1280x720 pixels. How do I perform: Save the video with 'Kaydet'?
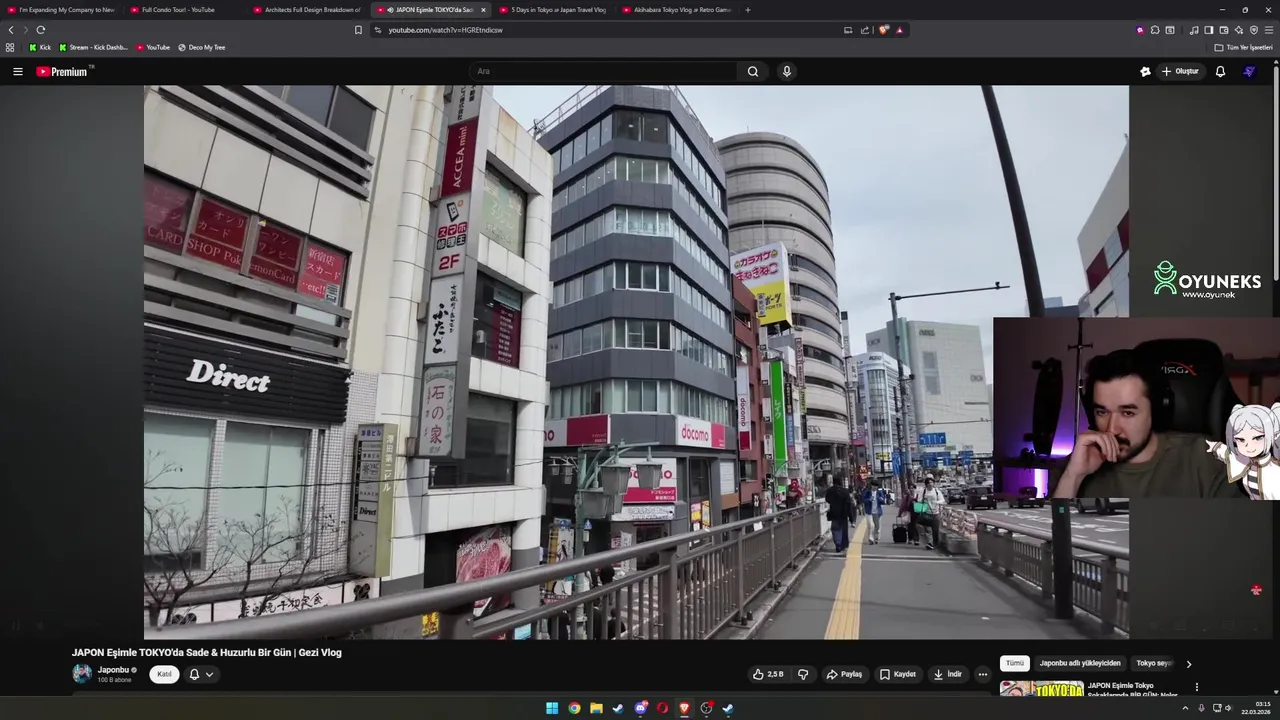point(898,674)
